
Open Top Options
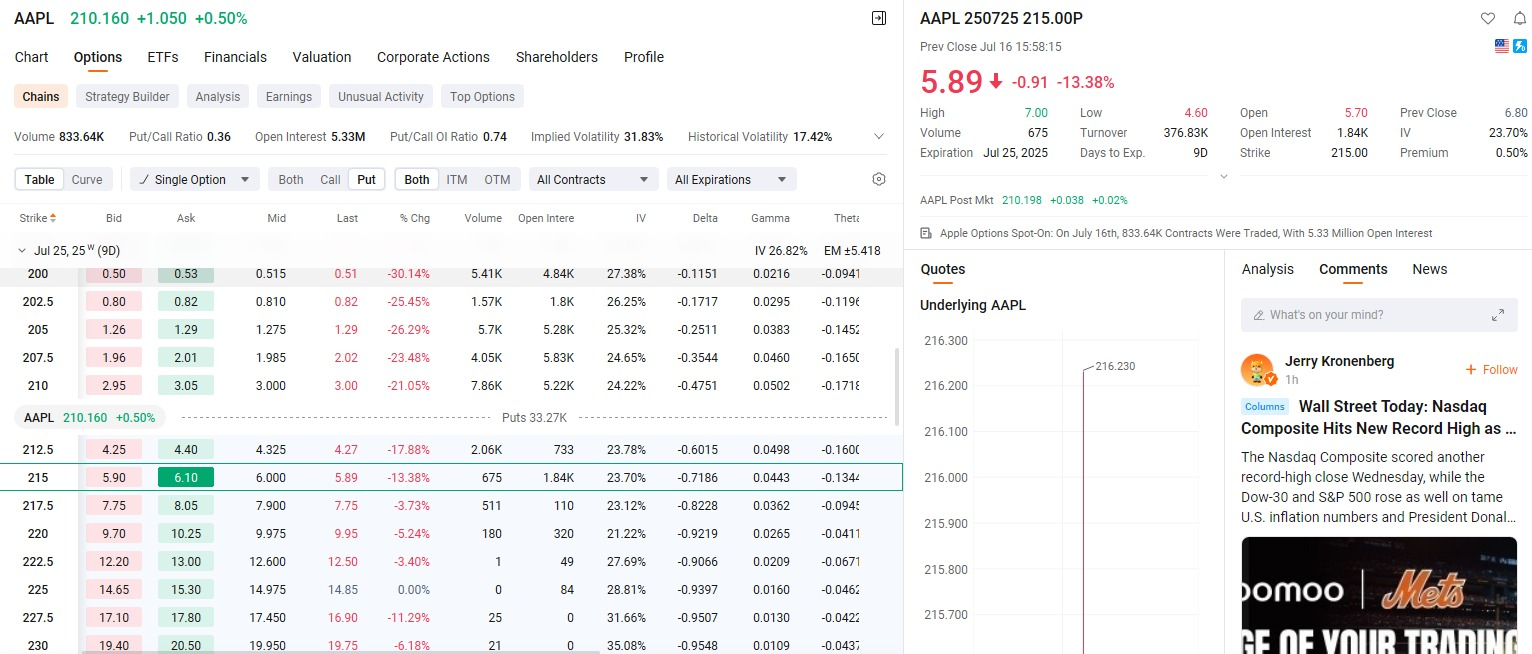pos(482,97)
